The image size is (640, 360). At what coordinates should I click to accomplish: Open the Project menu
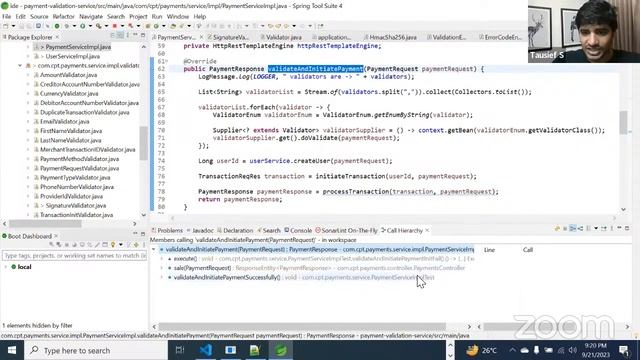pos(138,16)
